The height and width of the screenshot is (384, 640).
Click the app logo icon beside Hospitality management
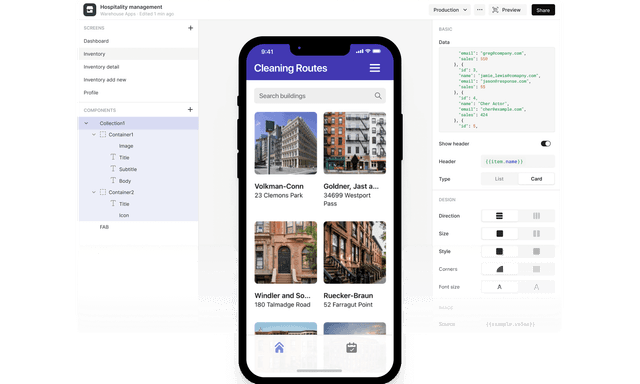tap(90, 9)
